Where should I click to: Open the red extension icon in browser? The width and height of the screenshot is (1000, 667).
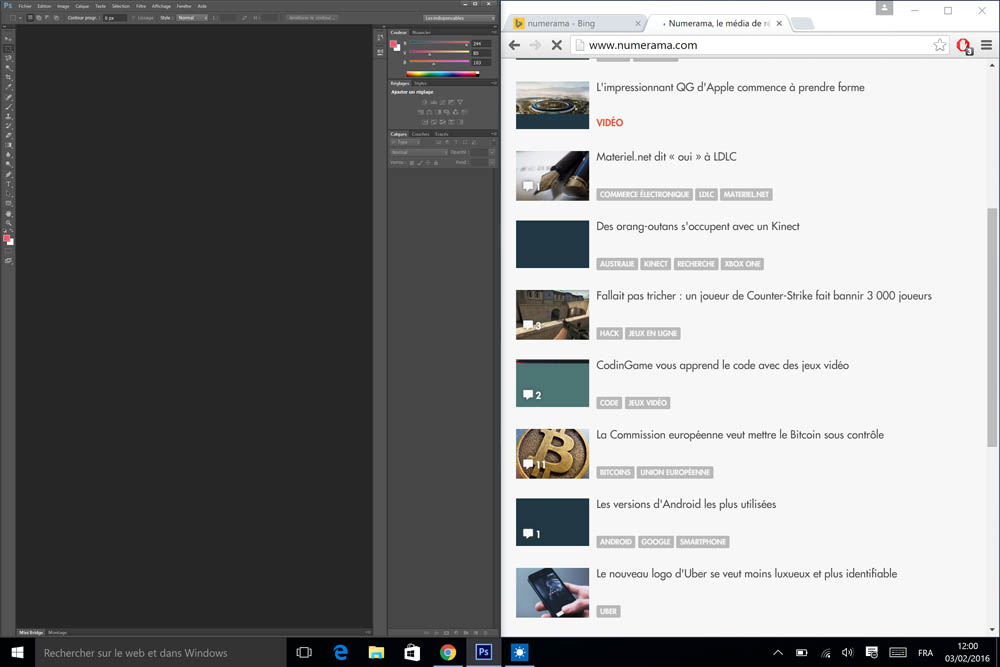click(964, 46)
